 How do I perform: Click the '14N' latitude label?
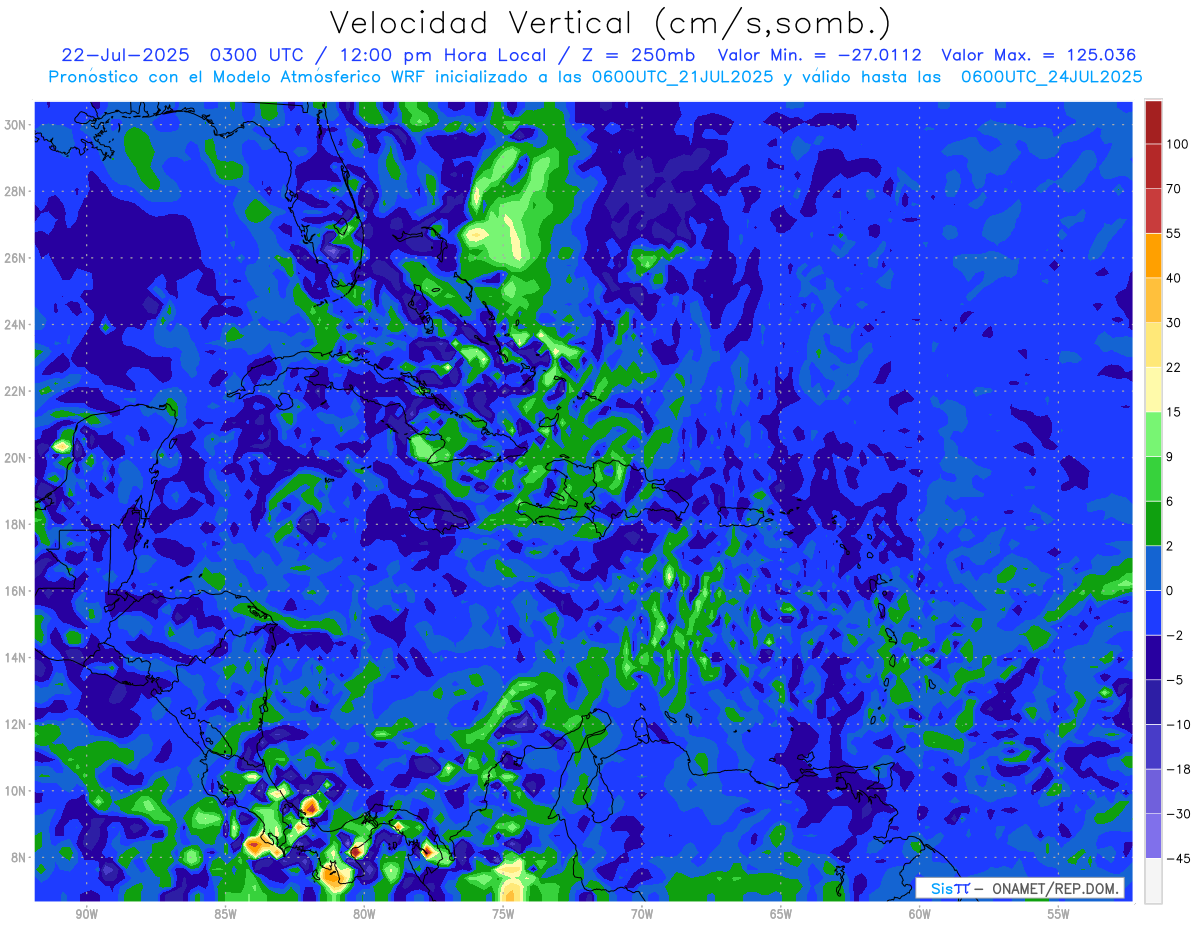(16, 658)
